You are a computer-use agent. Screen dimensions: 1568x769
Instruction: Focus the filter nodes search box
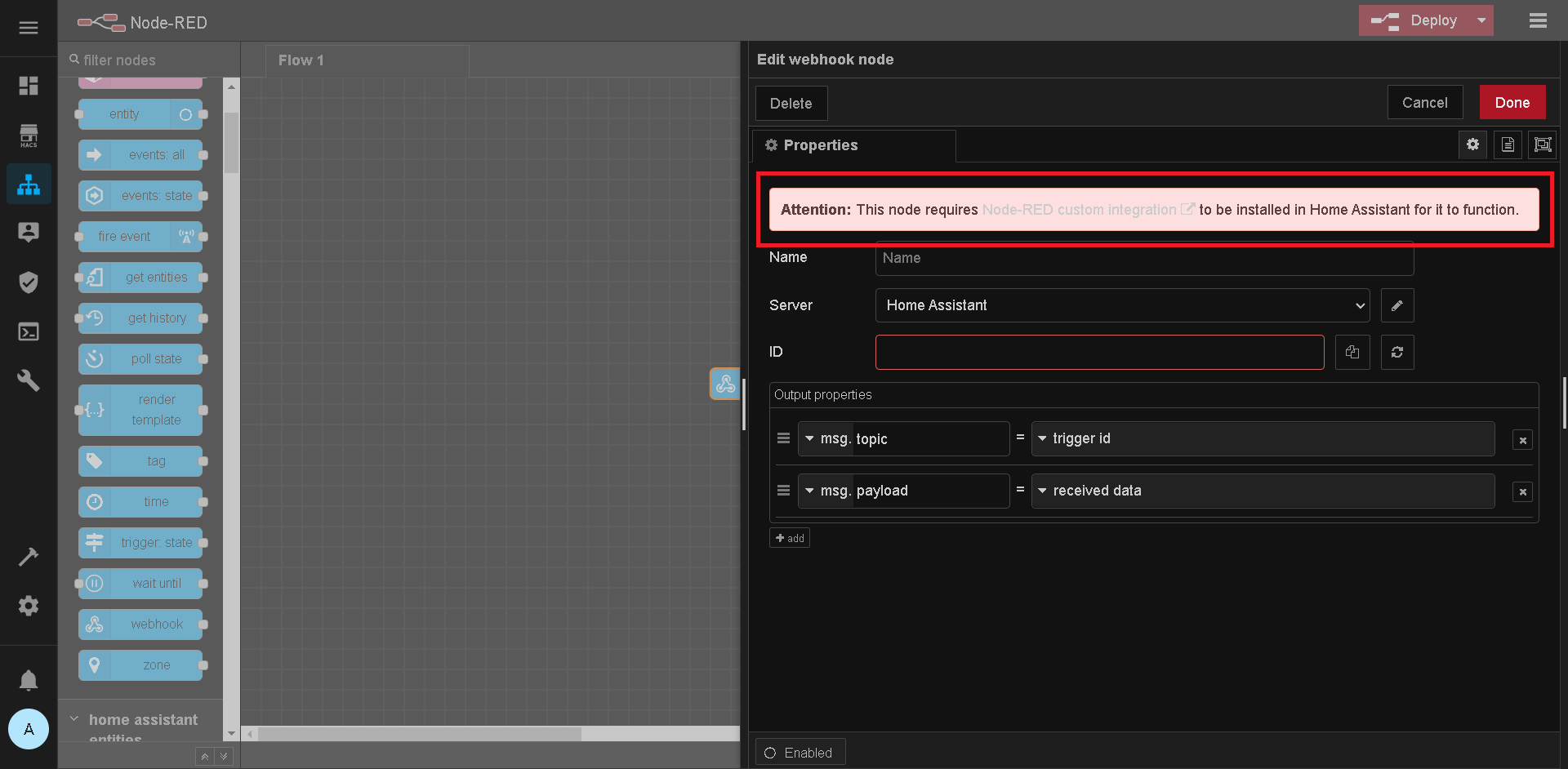coord(149,60)
